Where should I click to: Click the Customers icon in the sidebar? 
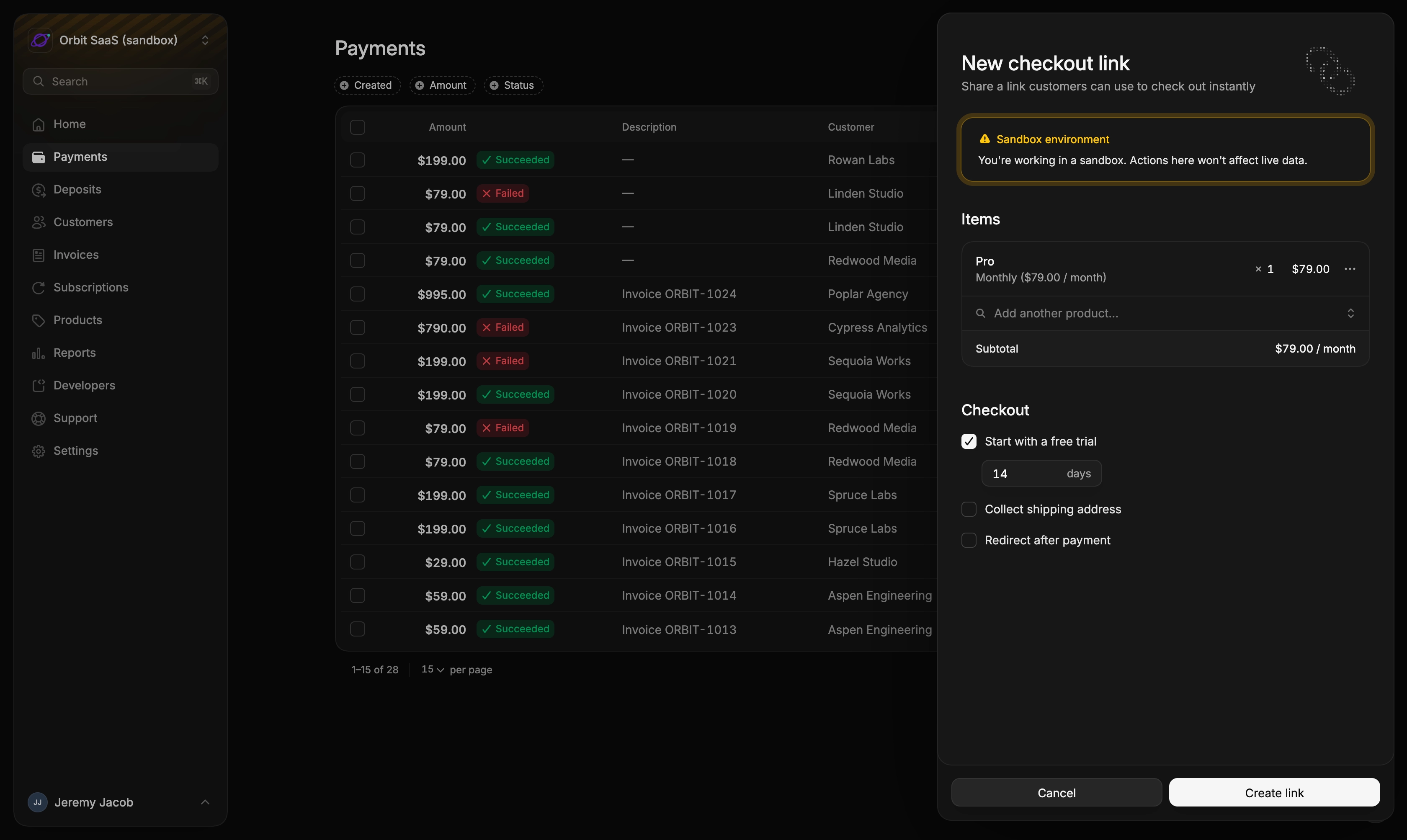pos(39,222)
